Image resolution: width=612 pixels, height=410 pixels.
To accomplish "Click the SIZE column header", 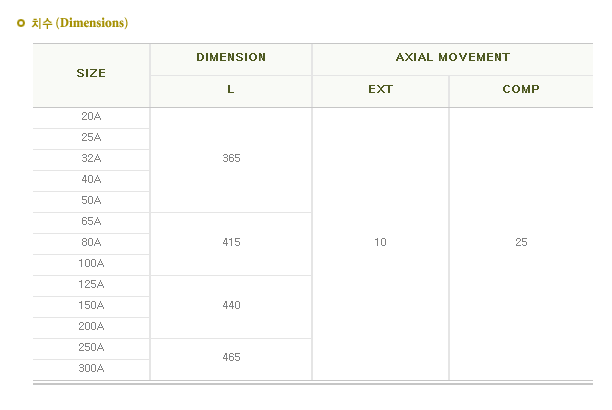I will point(91,73).
